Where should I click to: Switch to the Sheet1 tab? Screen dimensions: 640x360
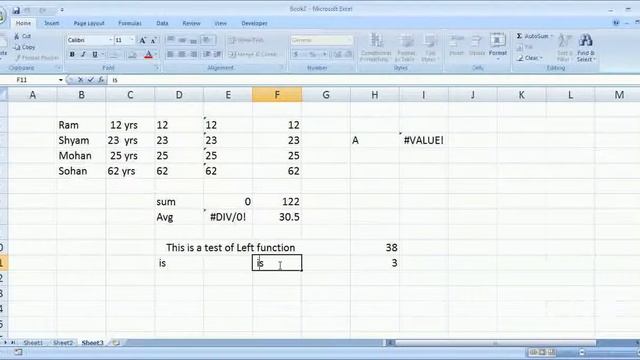(33, 343)
